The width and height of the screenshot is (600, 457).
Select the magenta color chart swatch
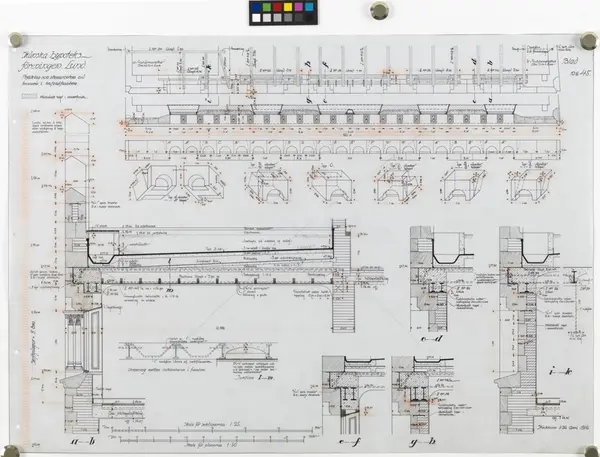pos(298,7)
